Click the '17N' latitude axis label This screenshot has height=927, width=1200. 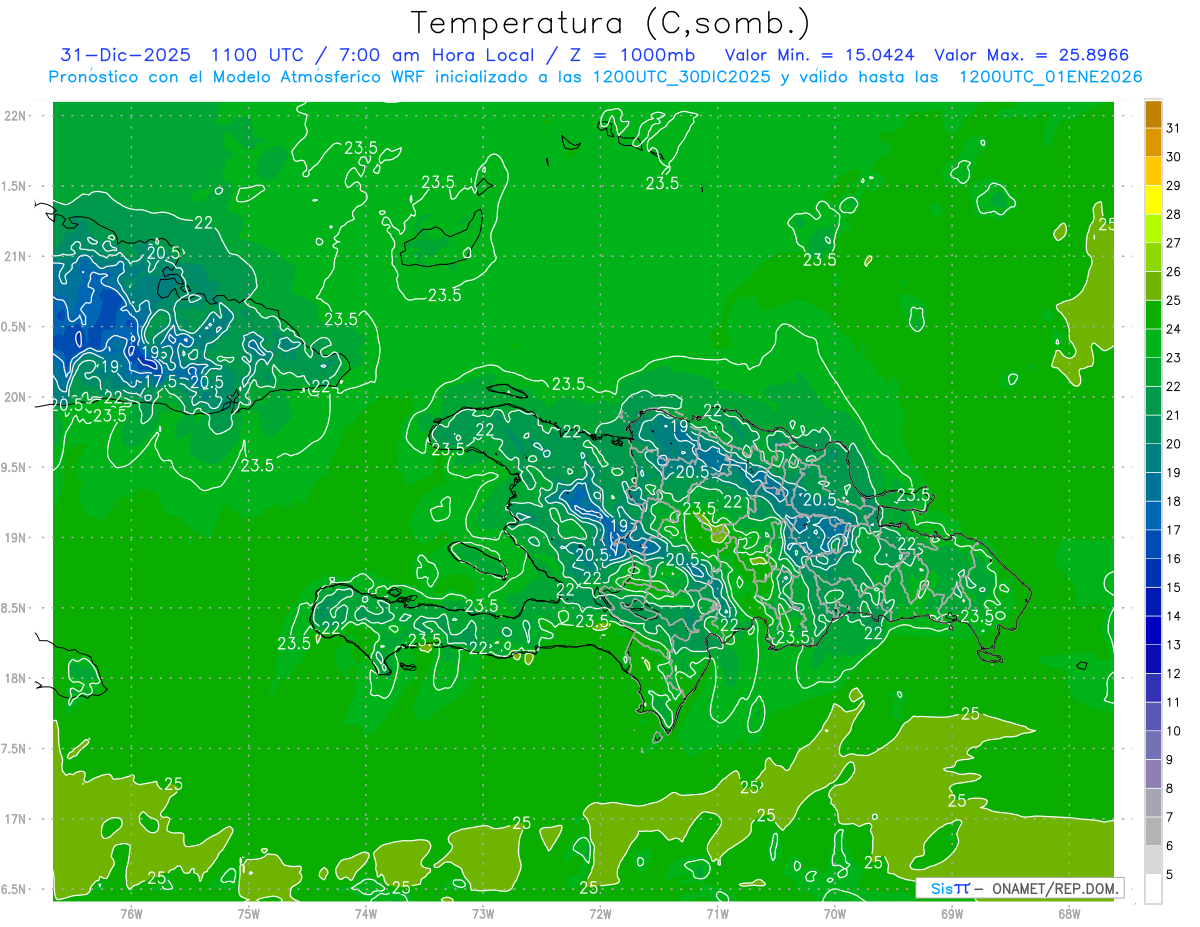point(15,819)
